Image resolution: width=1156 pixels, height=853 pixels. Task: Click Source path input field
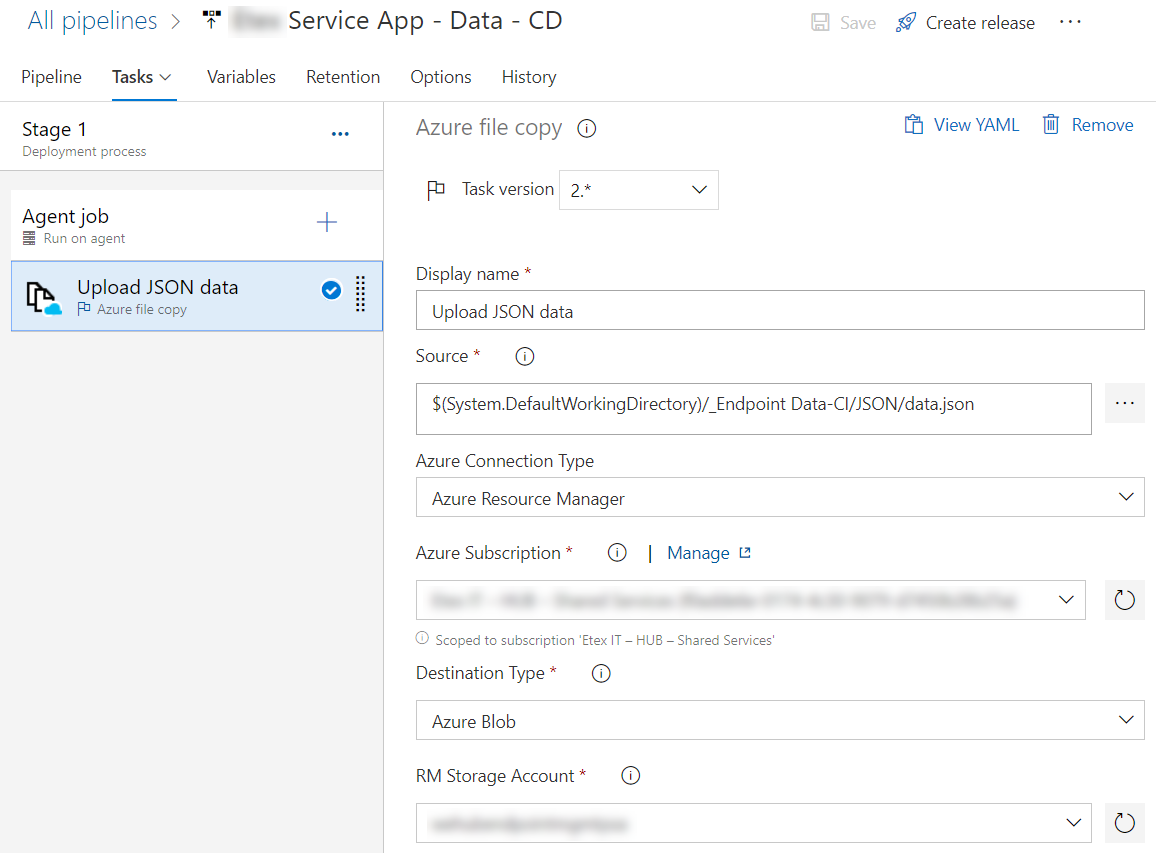click(753, 408)
